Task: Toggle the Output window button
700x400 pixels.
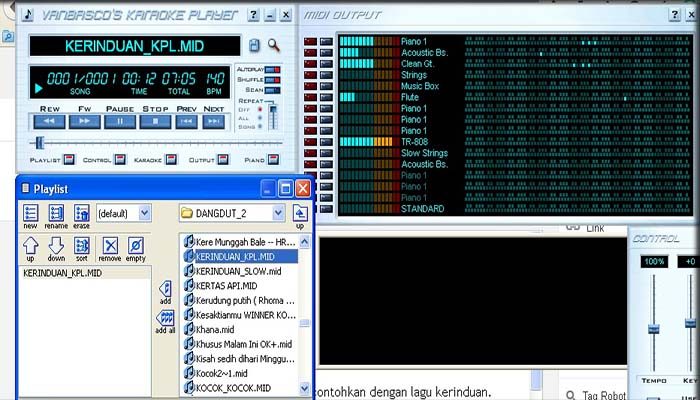Action: (x=223, y=159)
